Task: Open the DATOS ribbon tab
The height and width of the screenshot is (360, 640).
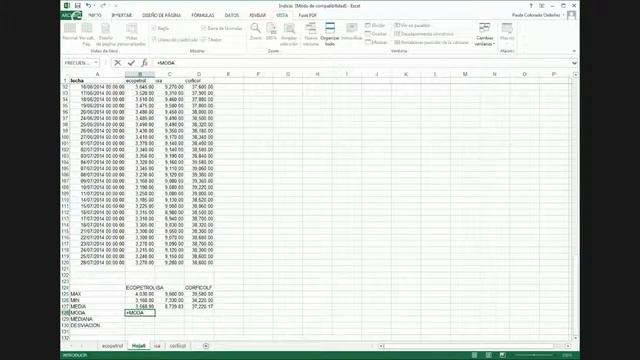Action: click(x=231, y=15)
